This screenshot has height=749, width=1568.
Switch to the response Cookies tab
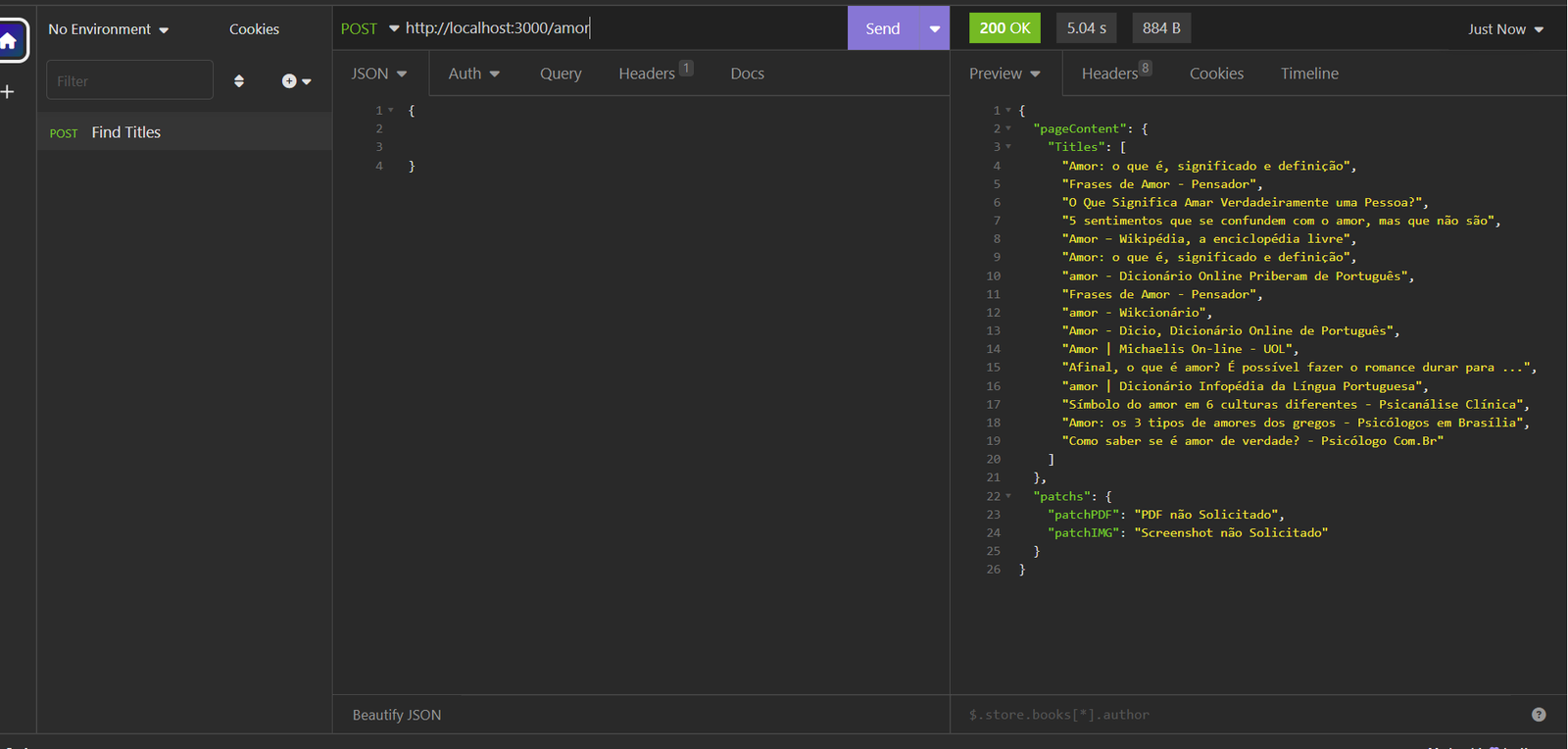click(x=1216, y=74)
